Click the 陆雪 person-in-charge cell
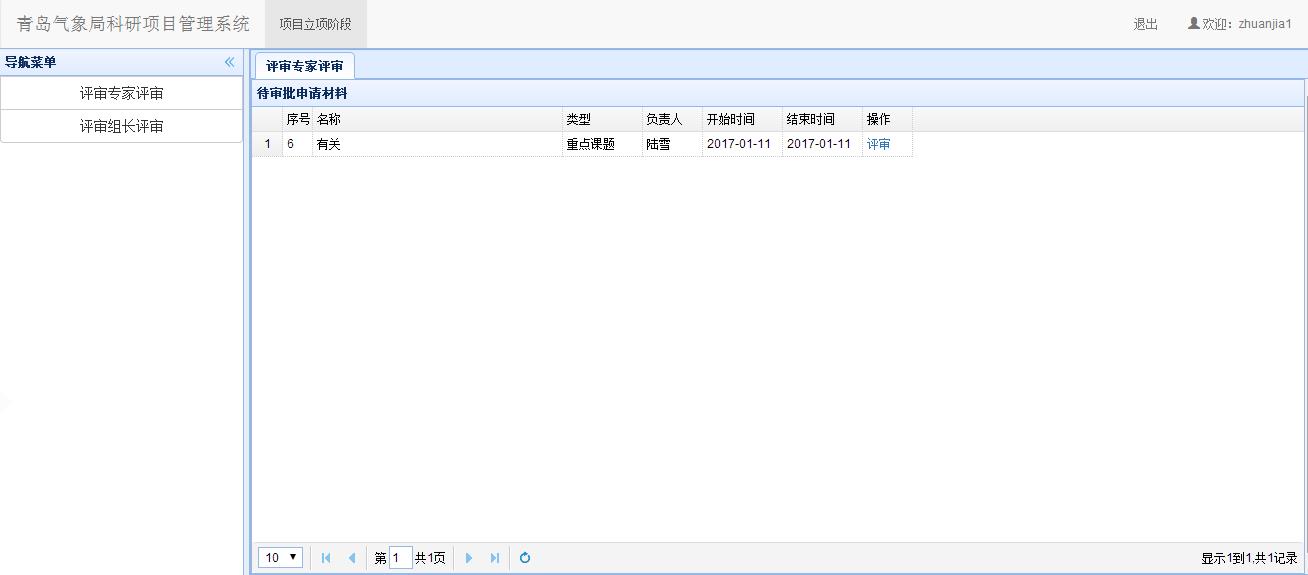1308x575 pixels. 673,144
